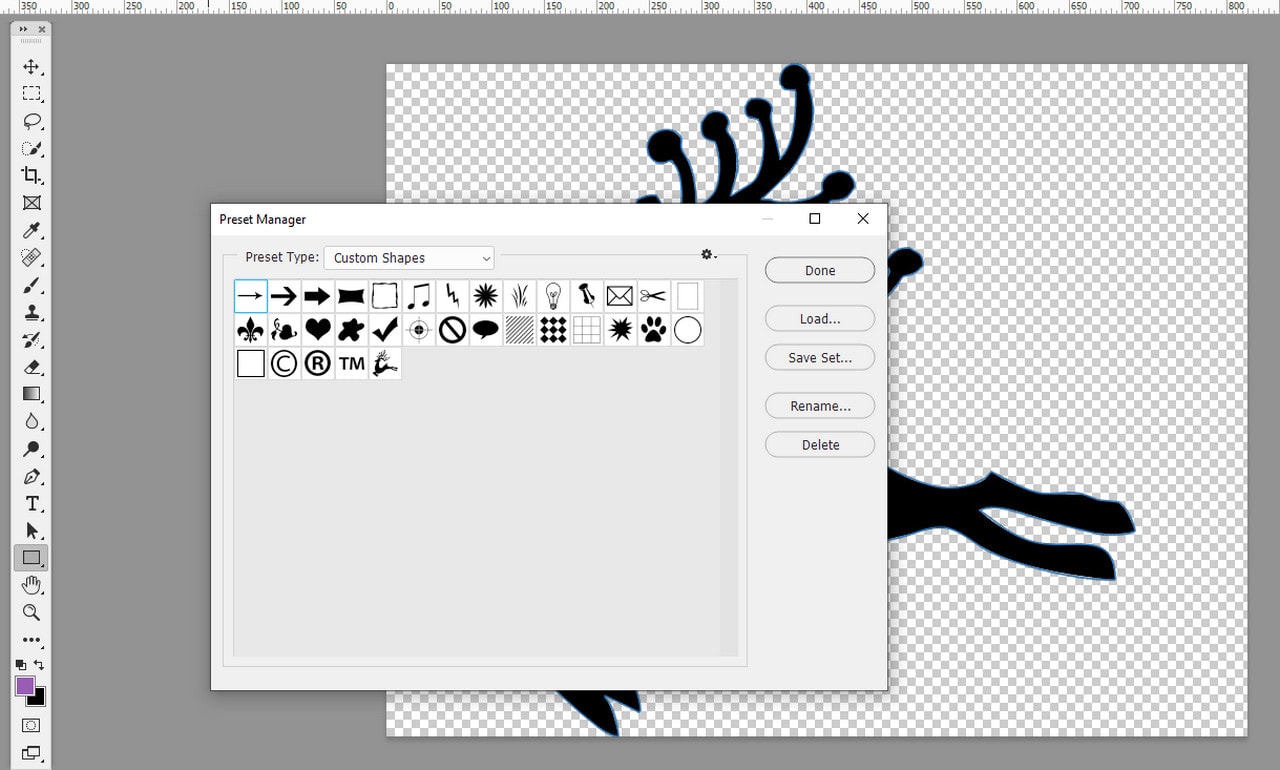The width and height of the screenshot is (1280, 770).
Task: Open the Edit Toolbar three-dots menu
Action: (32, 640)
